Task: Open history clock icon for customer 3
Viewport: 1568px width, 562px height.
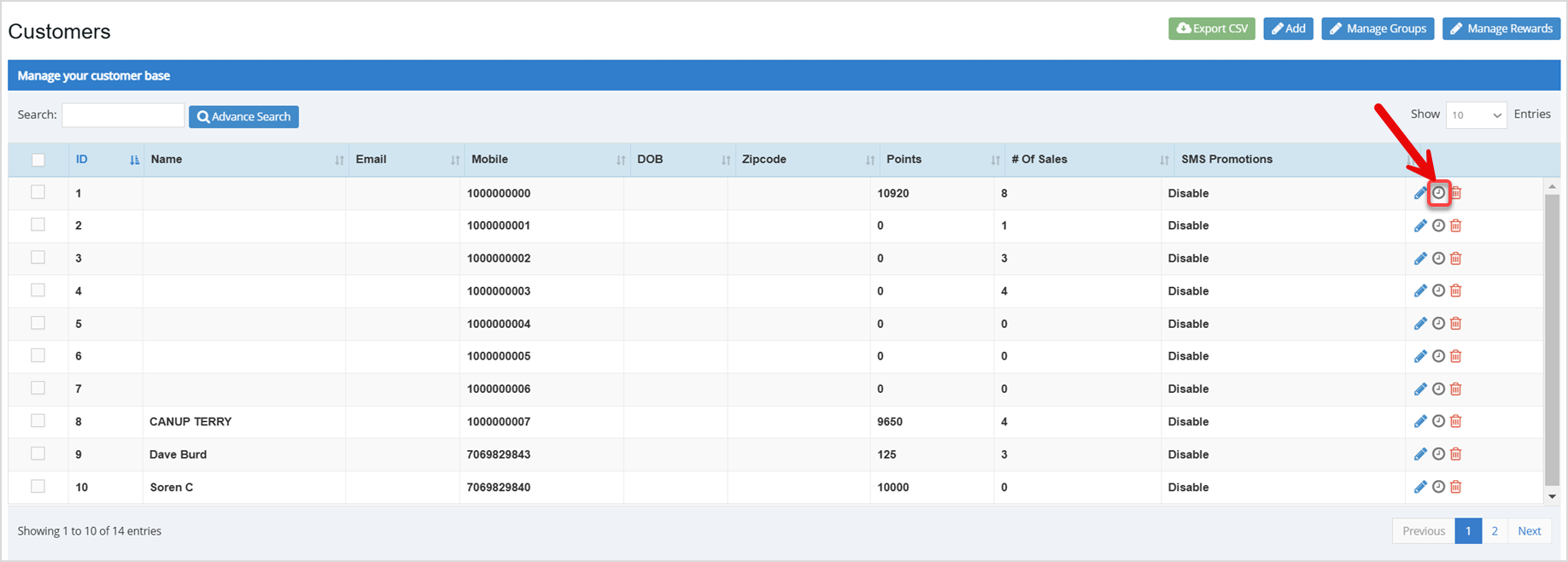Action: pos(1439,258)
